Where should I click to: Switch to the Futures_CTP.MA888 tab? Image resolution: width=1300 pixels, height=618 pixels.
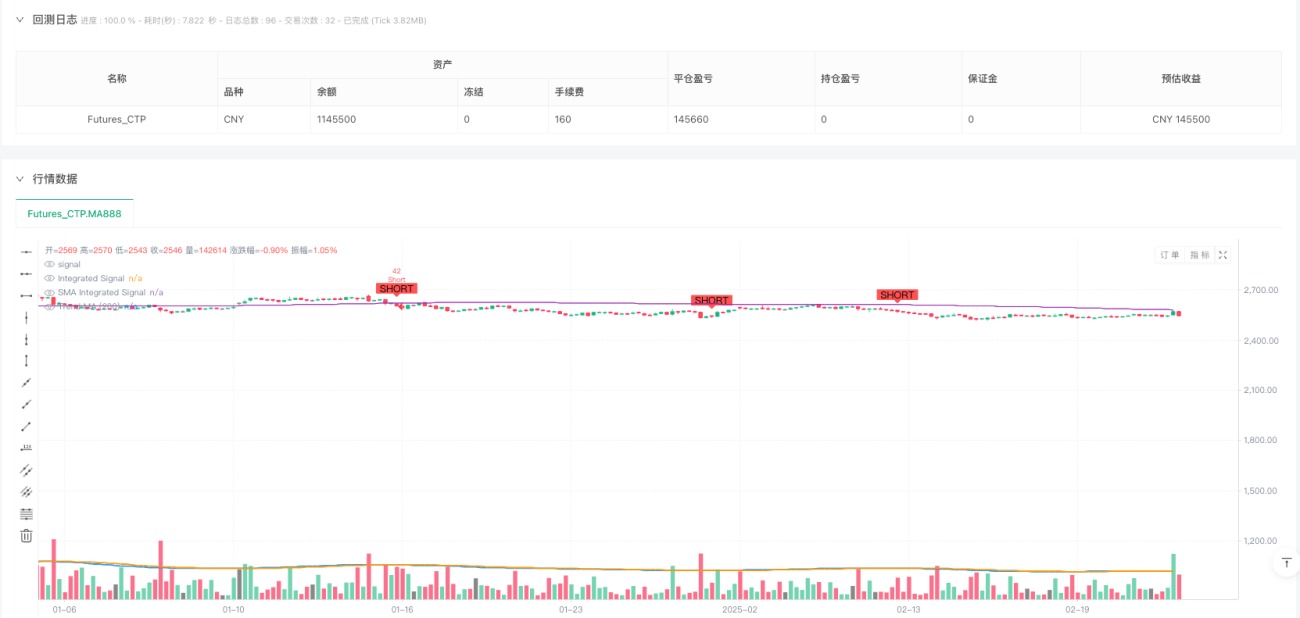(75, 214)
